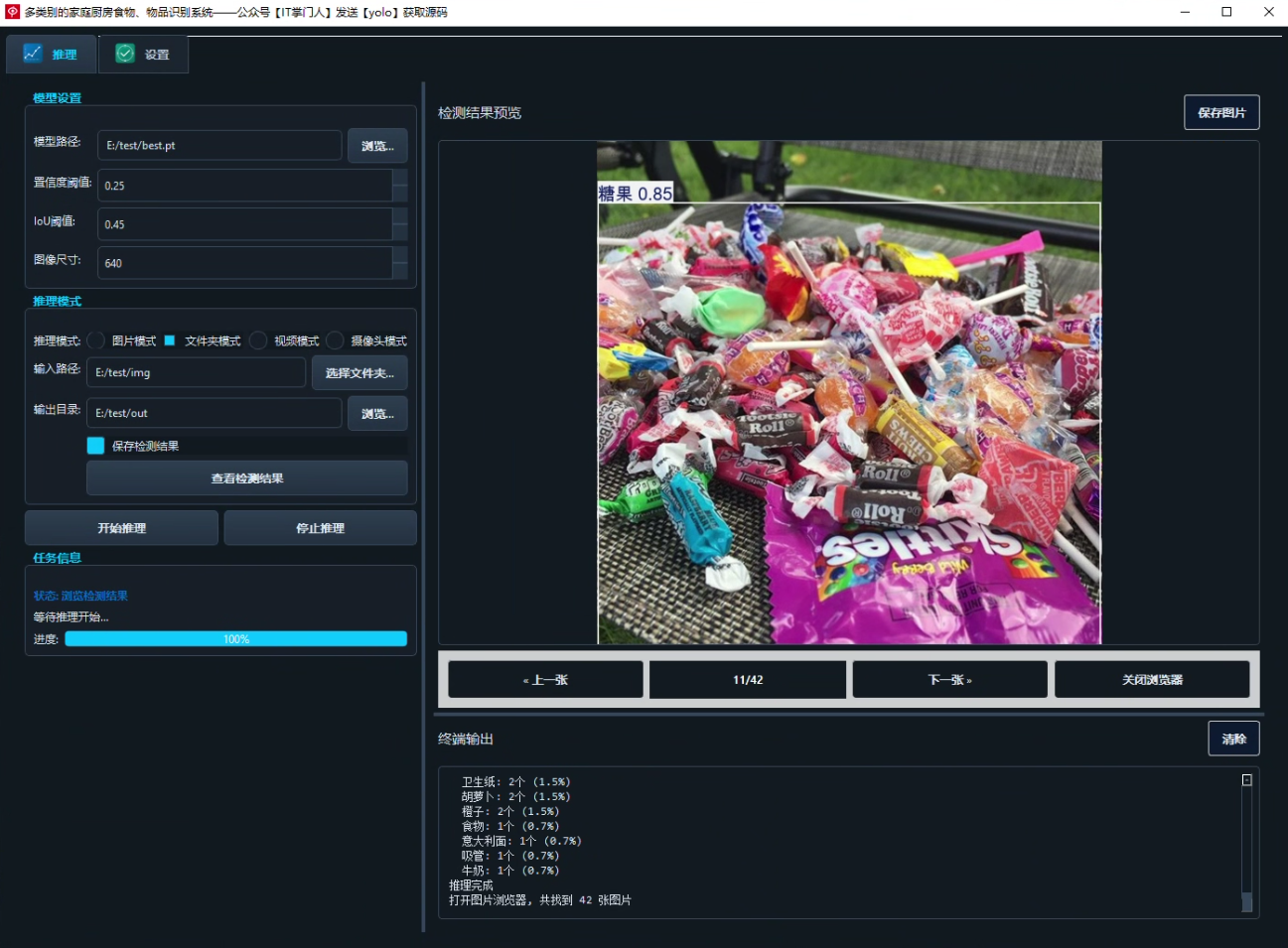Increase the 置信度阈值 spinner value
The height and width of the screenshot is (948, 1288).
pyautogui.click(x=400, y=178)
